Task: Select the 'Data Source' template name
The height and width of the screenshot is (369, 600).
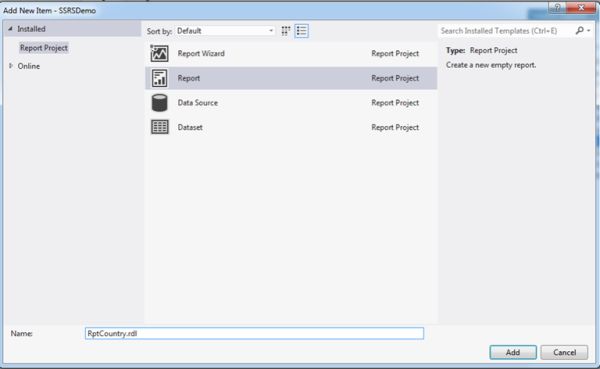Action: [x=197, y=103]
